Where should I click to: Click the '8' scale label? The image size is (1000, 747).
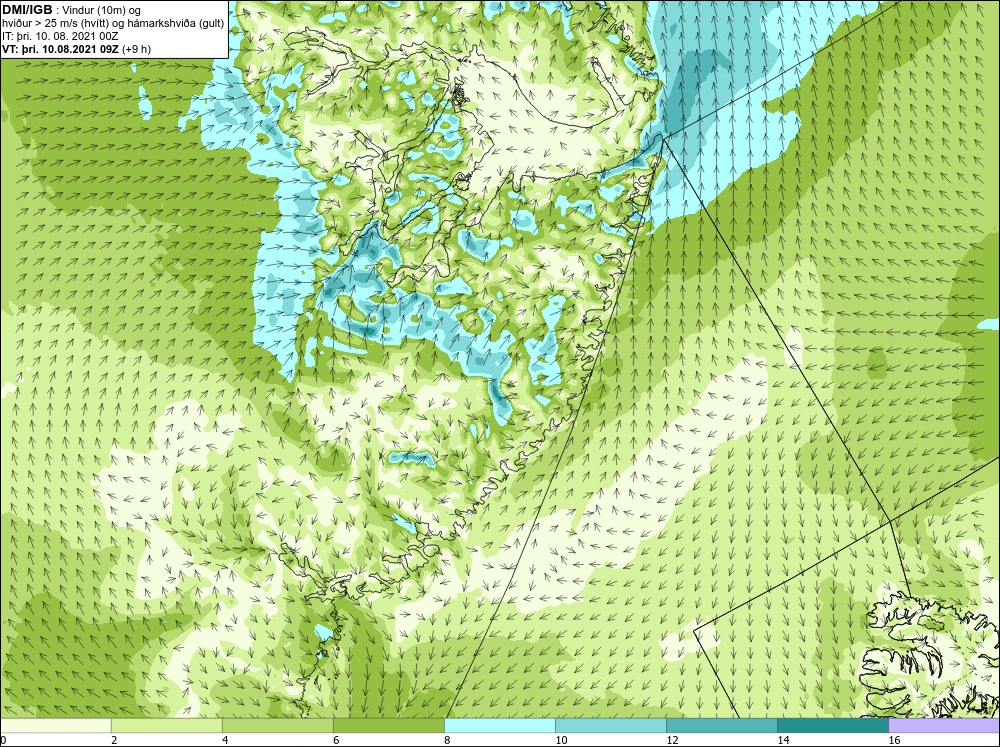click(447, 740)
